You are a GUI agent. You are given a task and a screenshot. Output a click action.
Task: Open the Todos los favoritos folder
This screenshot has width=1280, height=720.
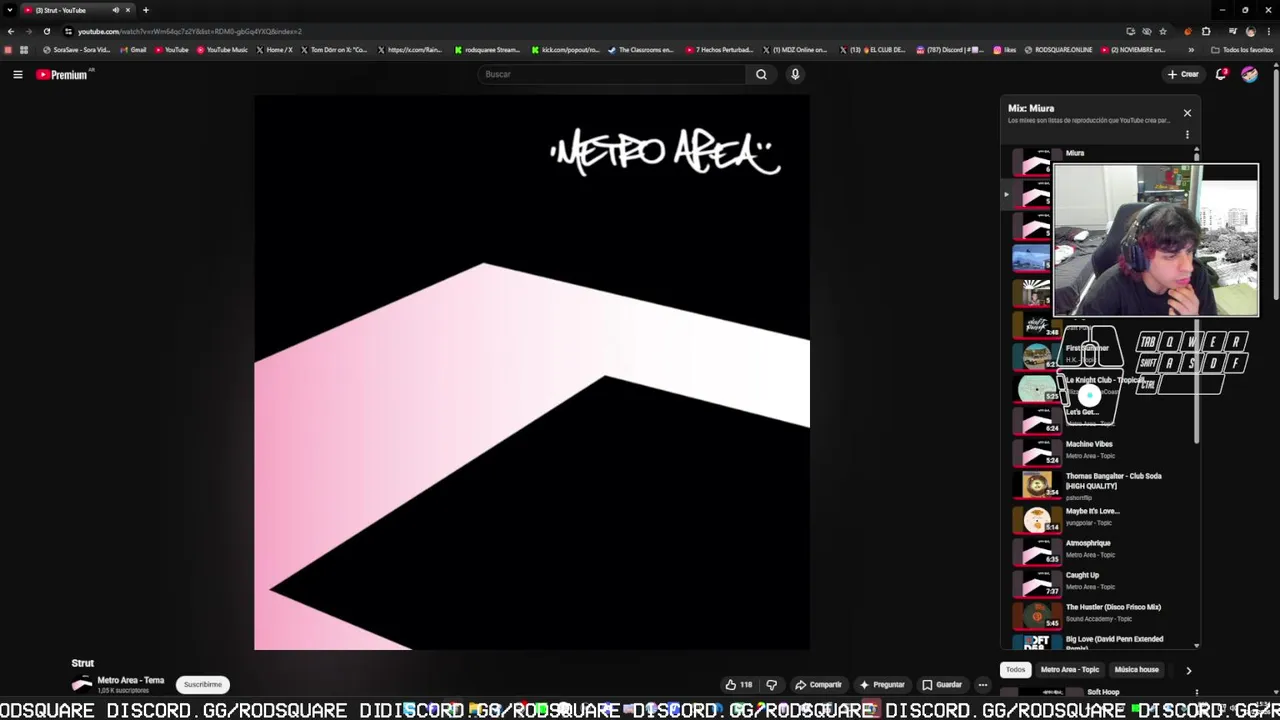(1242, 50)
